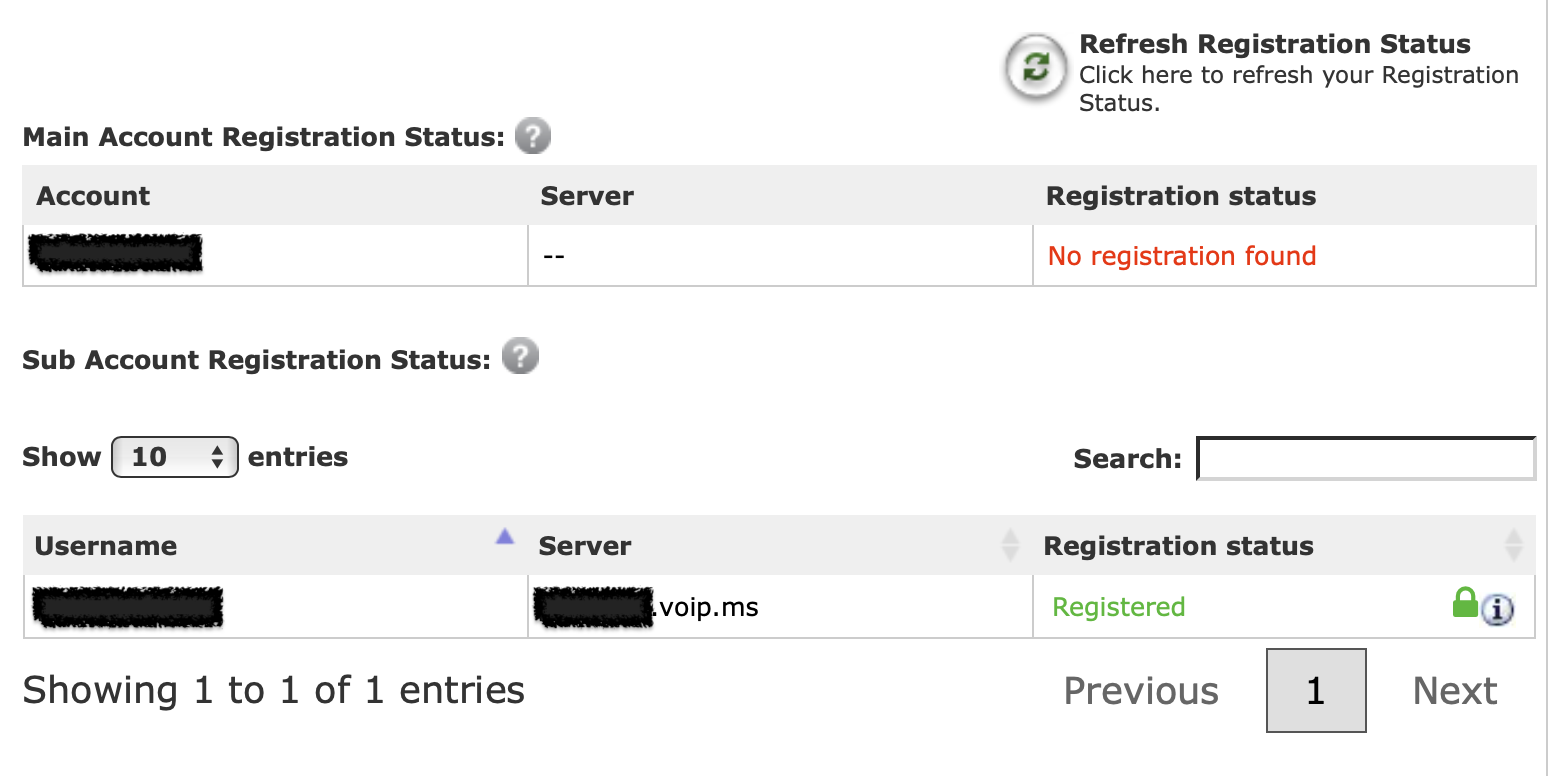Click the sort arrows on Server column
Viewport: 1548px width, 776px height.
[1009, 545]
